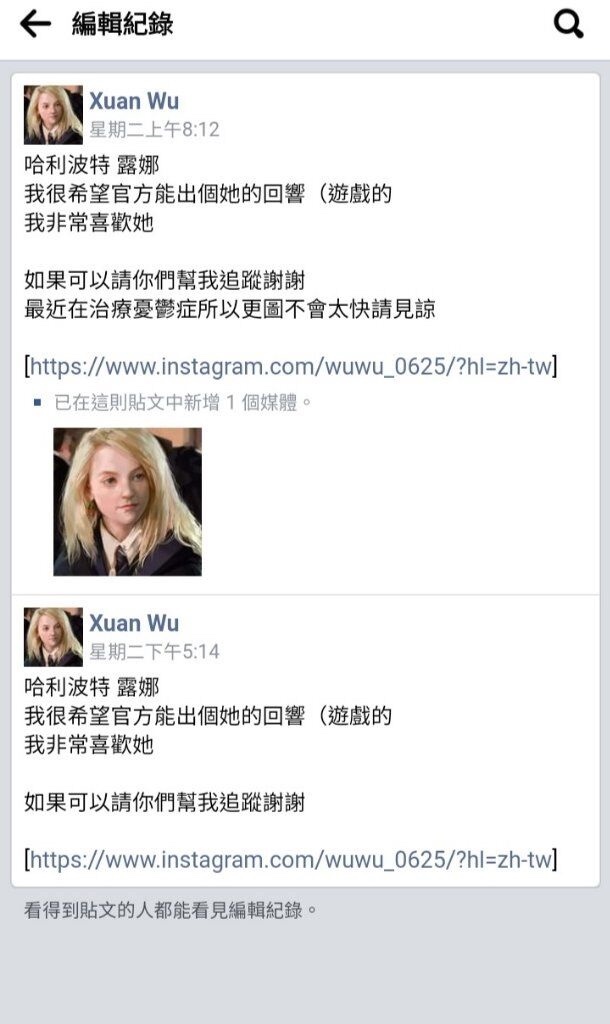View the attached blonde girl photo thumbnail

point(127,502)
